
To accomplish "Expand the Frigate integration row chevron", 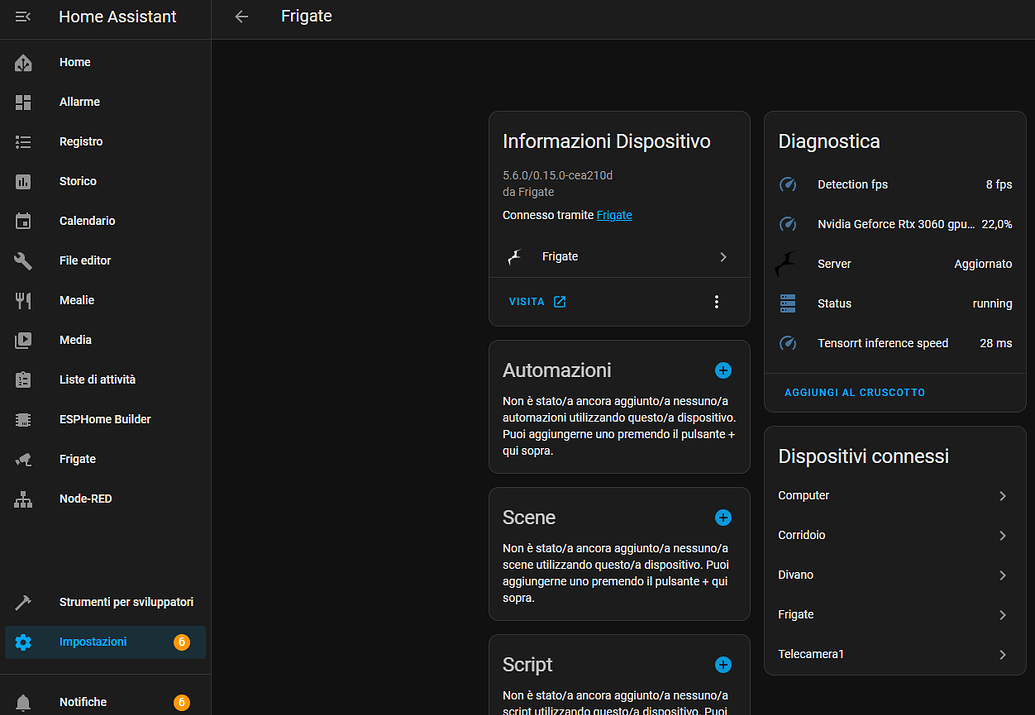I will pos(723,257).
